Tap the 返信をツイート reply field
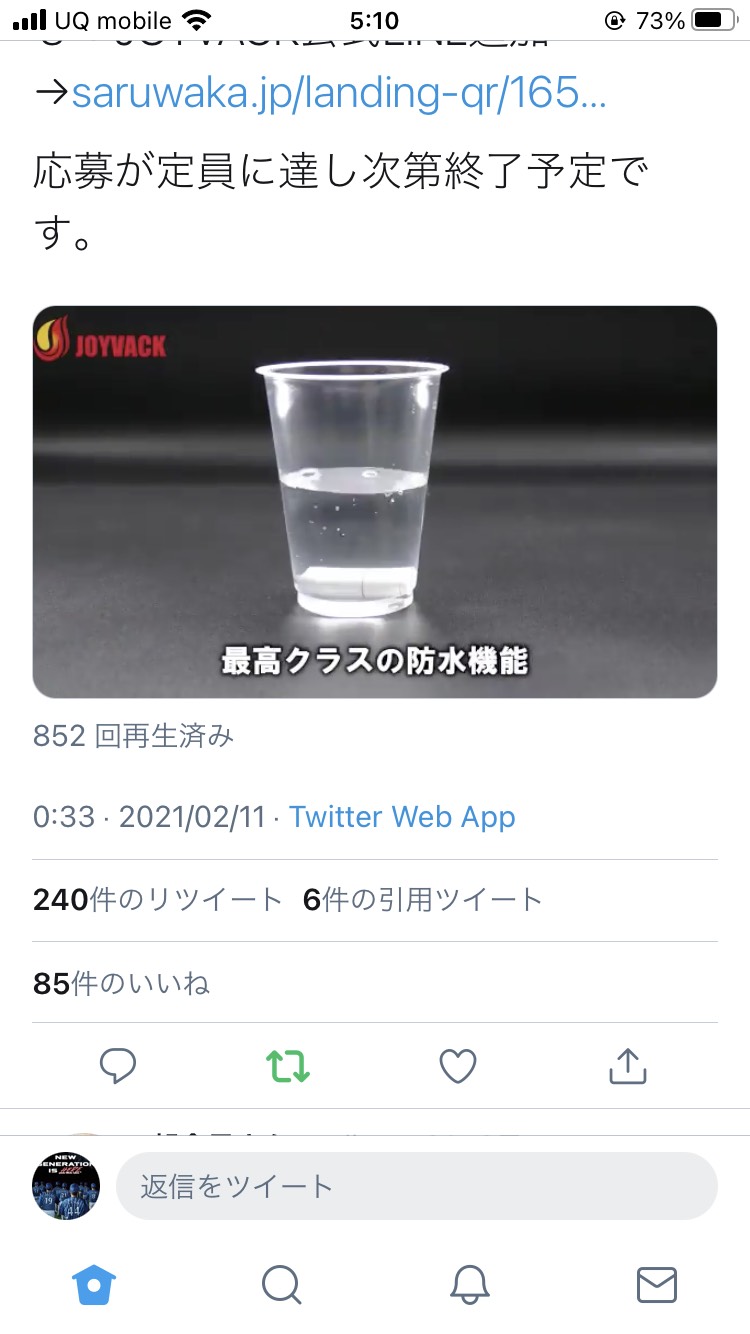This screenshot has height=1334, width=750. (x=417, y=1186)
